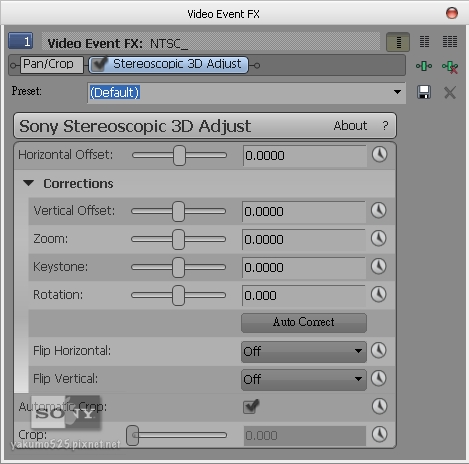Screen dimensions: 469x464
Task: Click the Flip Horizontal animate clock icon
Action: click(379, 351)
